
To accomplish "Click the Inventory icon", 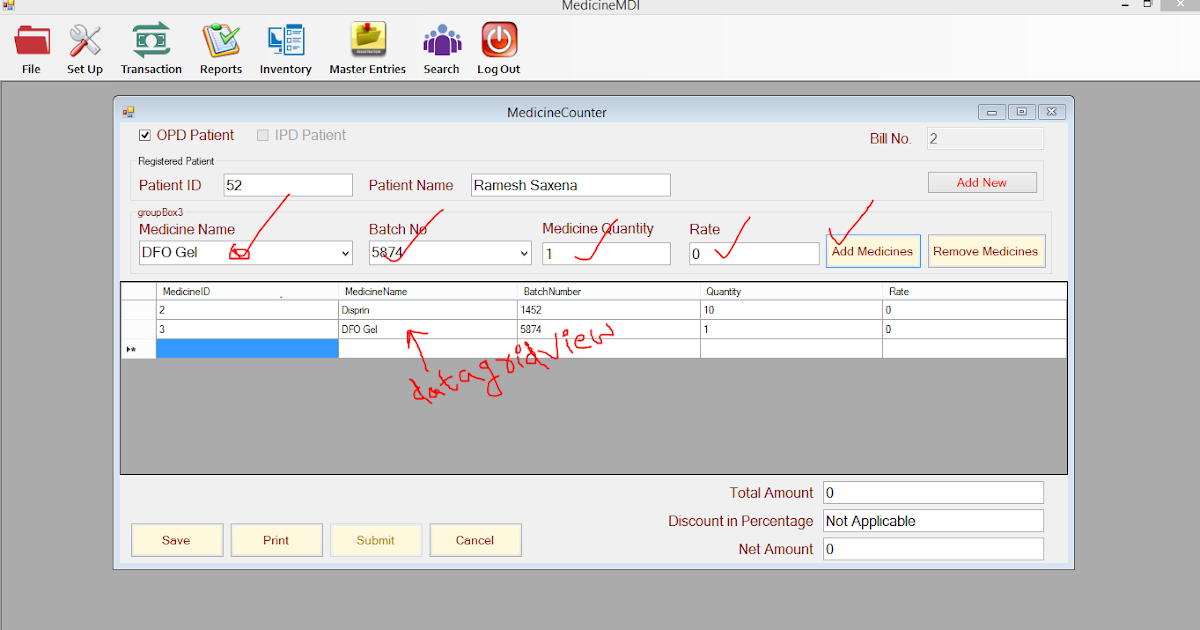I will click(x=285, y=46).
